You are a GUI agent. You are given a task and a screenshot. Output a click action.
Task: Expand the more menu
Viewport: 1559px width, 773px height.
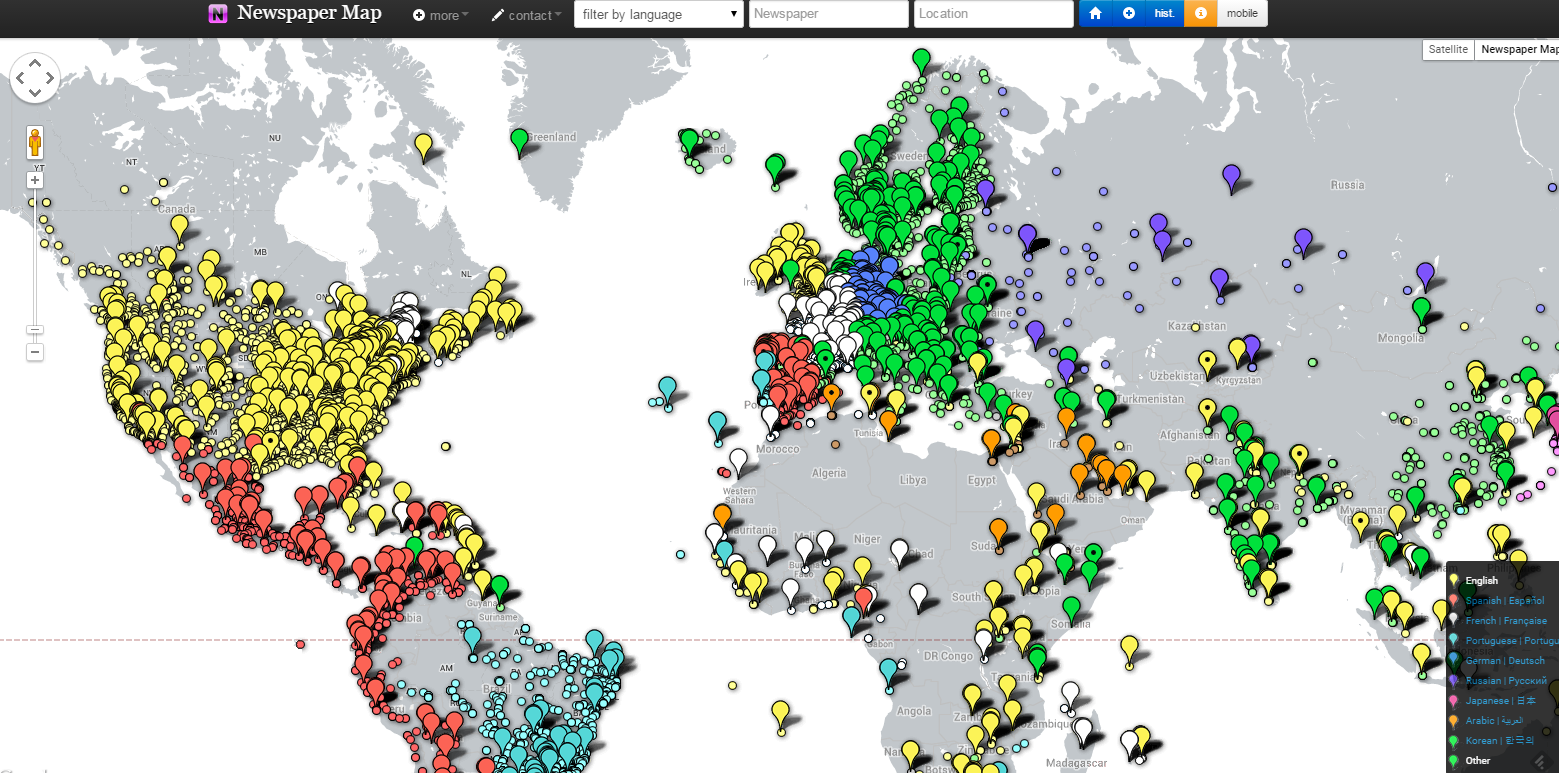click(440, 15)
